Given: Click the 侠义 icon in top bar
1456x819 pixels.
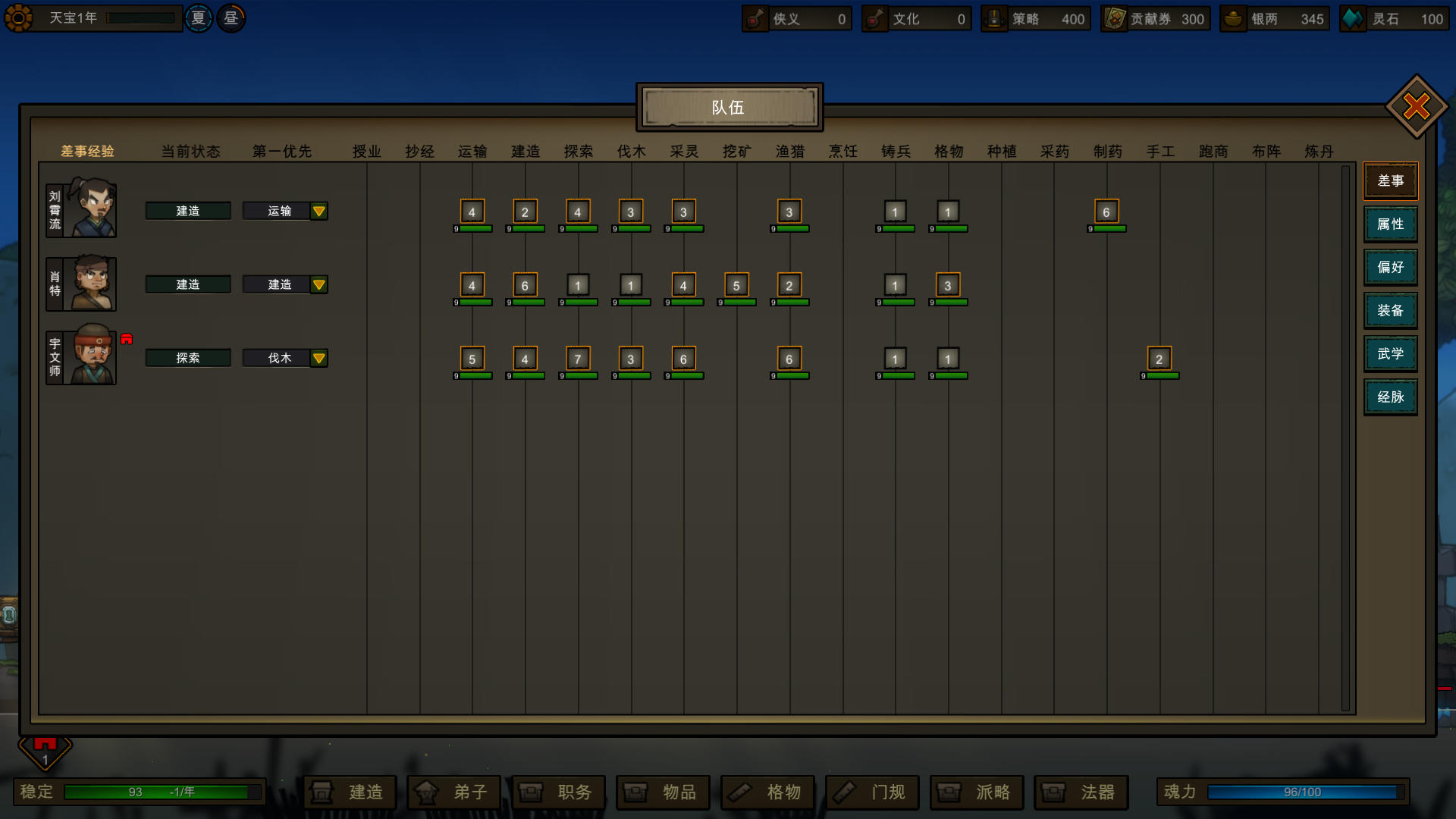Looking at the screenshot, I should (757, 17).
